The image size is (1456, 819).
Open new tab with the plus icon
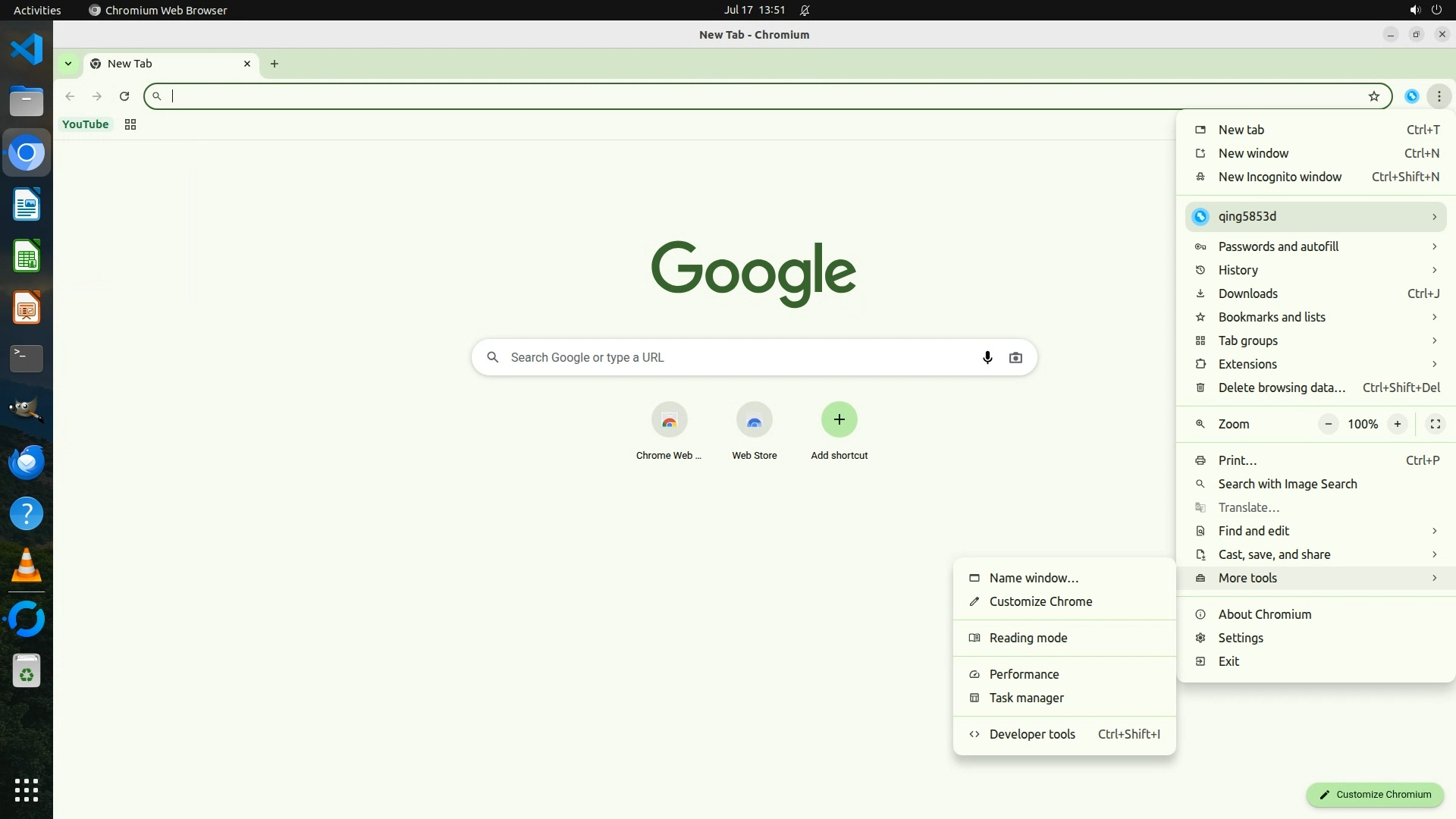pyautogui.click(x=275, y=64)
